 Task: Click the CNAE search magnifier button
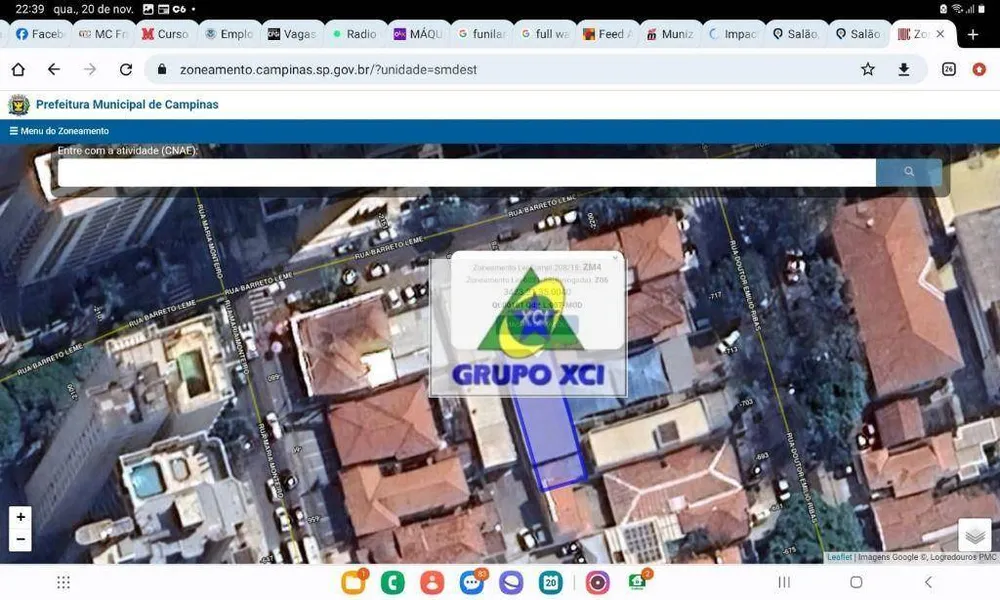point(909,172)
